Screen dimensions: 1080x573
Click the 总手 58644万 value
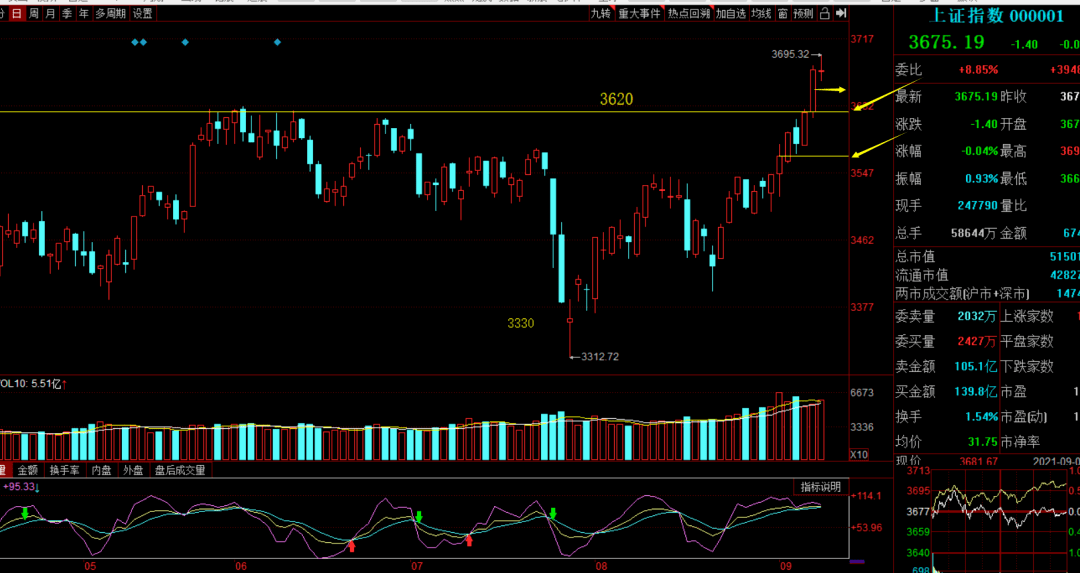[x=973, y=233]
